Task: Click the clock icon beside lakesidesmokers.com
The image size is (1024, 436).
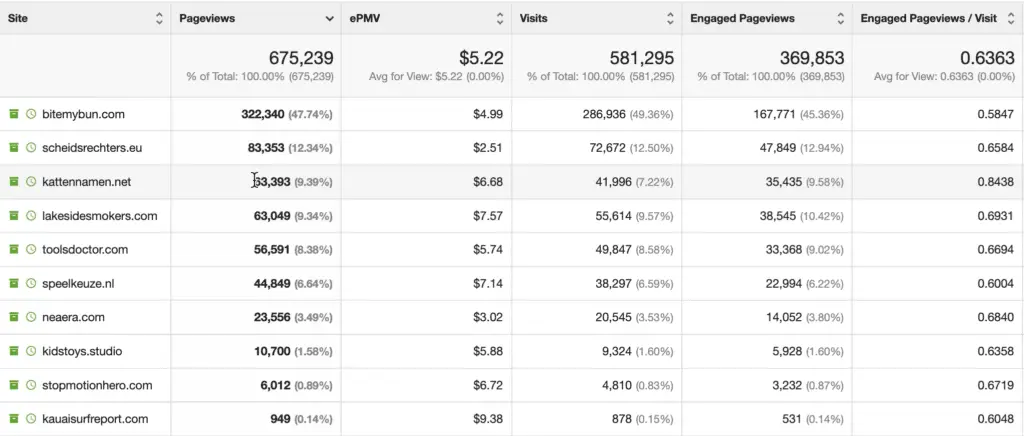Action: tap(31, 215)
